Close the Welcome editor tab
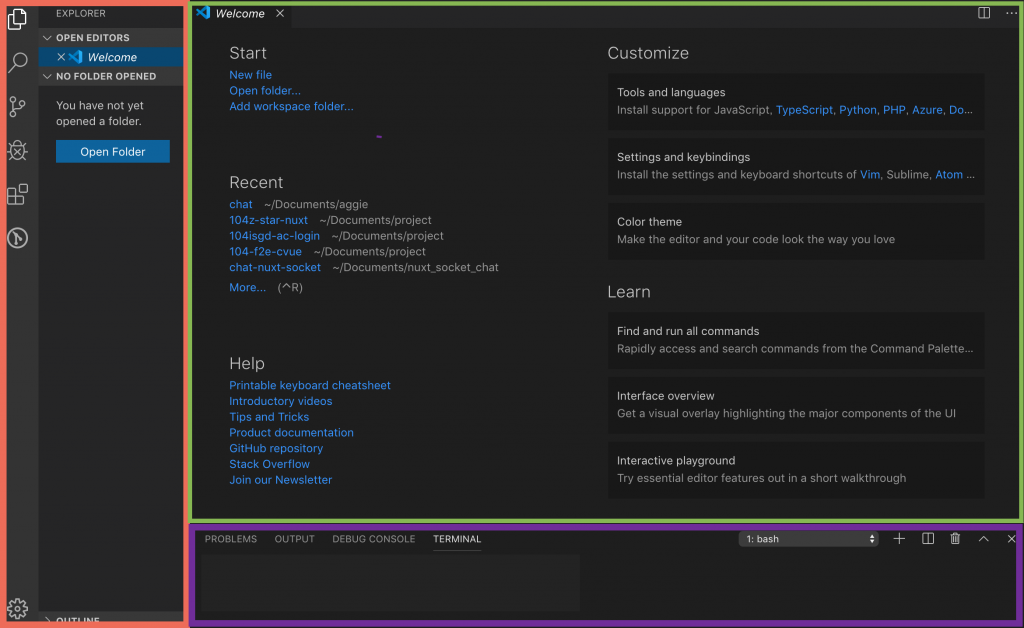This screenshot has width=1024, height=628. 280,13
